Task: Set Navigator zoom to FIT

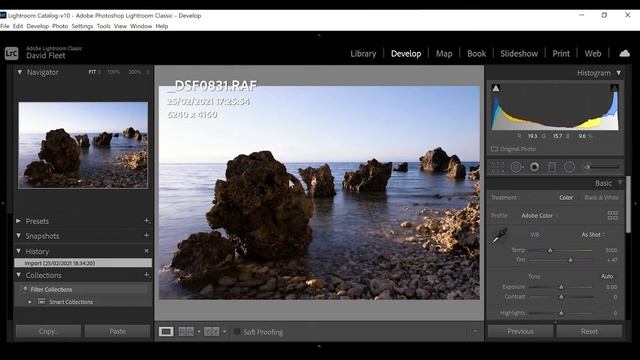Action: coord(92,72)
